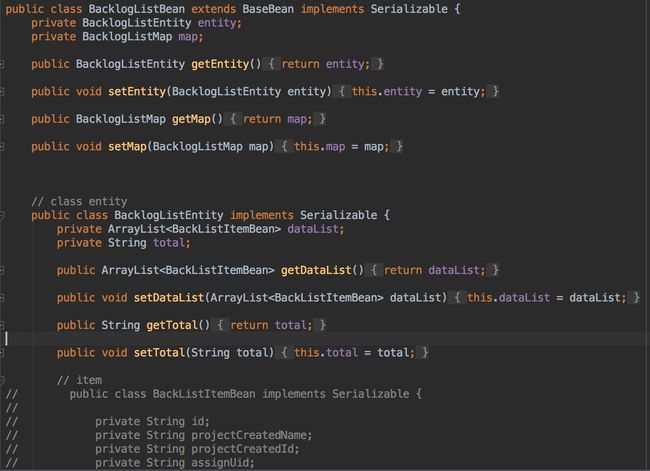Click the setDataList method name

click(x=169, y=298)
